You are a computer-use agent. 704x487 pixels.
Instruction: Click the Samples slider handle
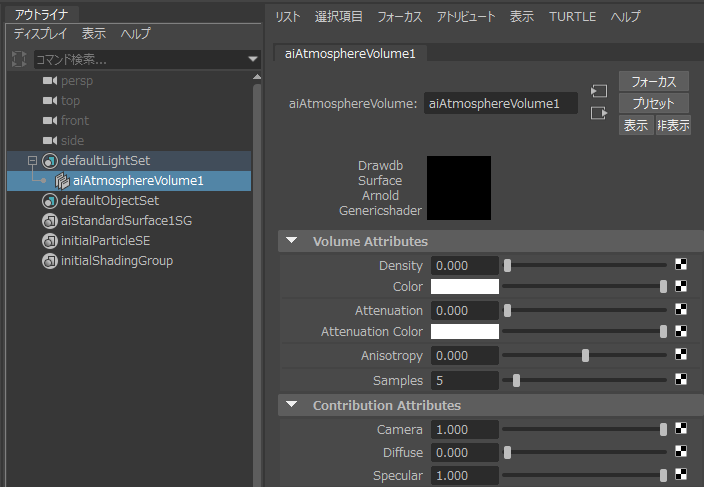(516, 381)
